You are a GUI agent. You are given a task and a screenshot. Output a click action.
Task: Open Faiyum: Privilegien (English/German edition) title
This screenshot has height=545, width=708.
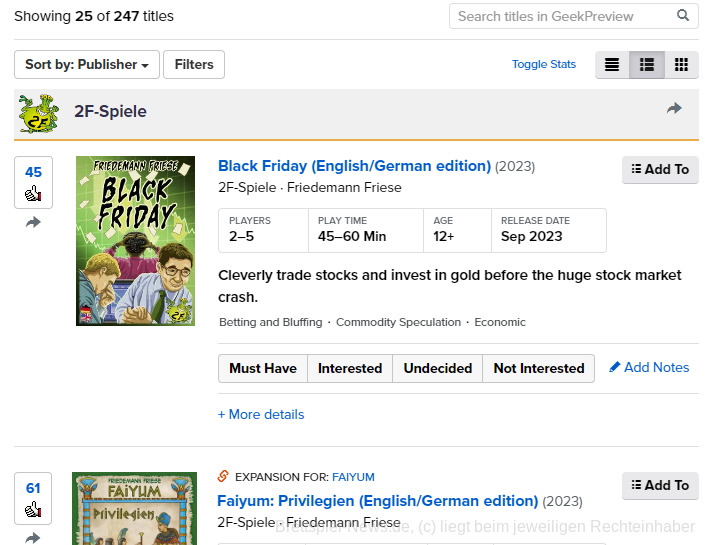tap(377, 501)
